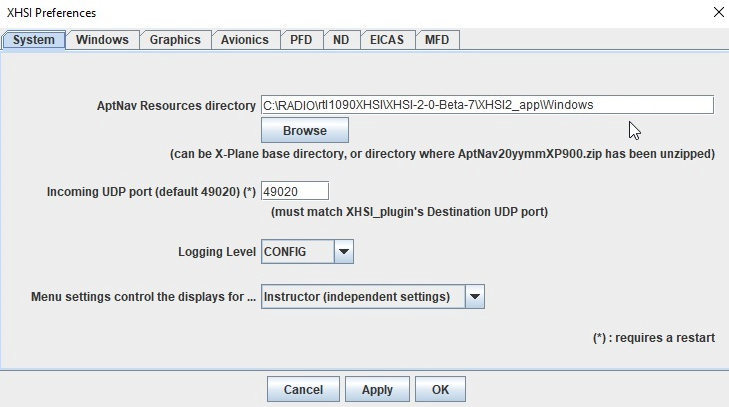The height and width of the screenshot is (407, 729).
Task: Select the Avionics tab
Action: coord(245,40)
